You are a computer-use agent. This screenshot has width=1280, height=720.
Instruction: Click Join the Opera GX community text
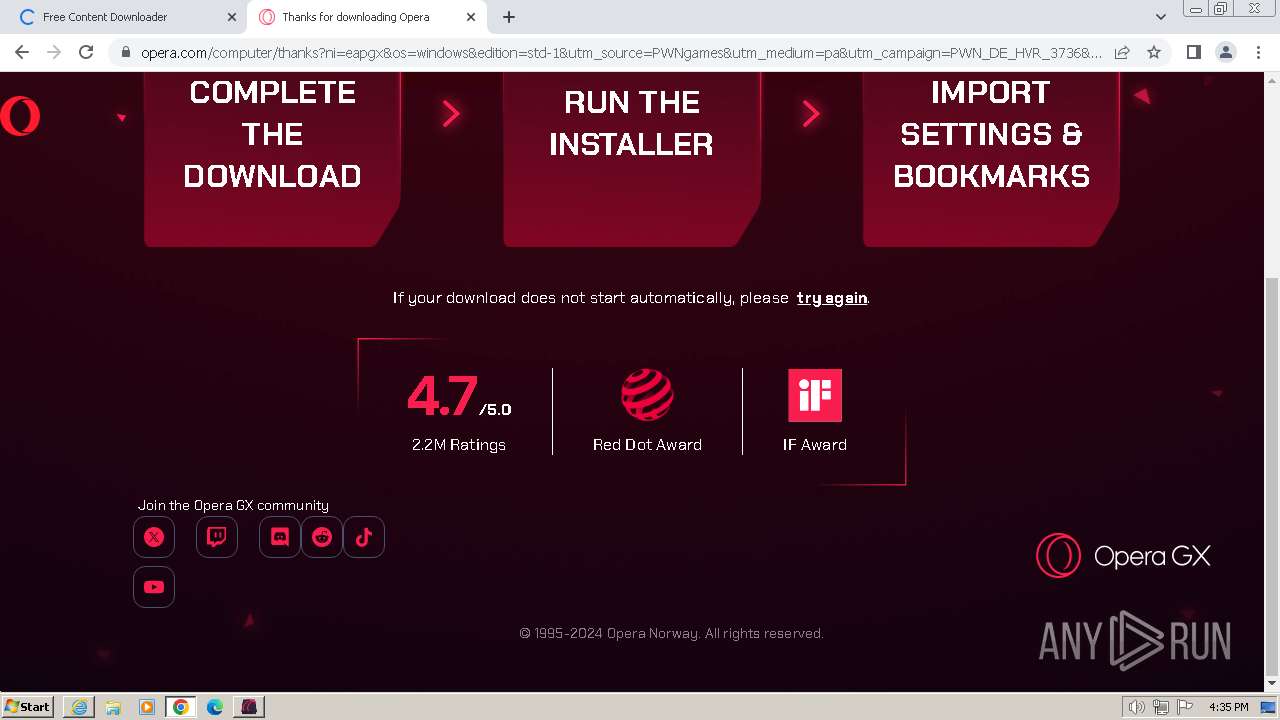233,505
